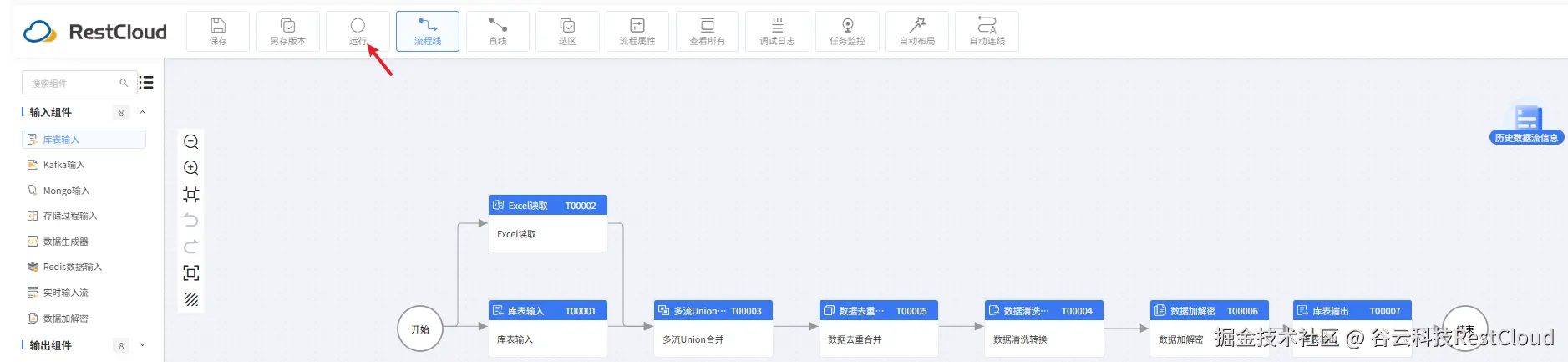Viewport: 1568px width, 362px height.
Task: Undo the last canvas action
Action: click(x=191, y=221)
